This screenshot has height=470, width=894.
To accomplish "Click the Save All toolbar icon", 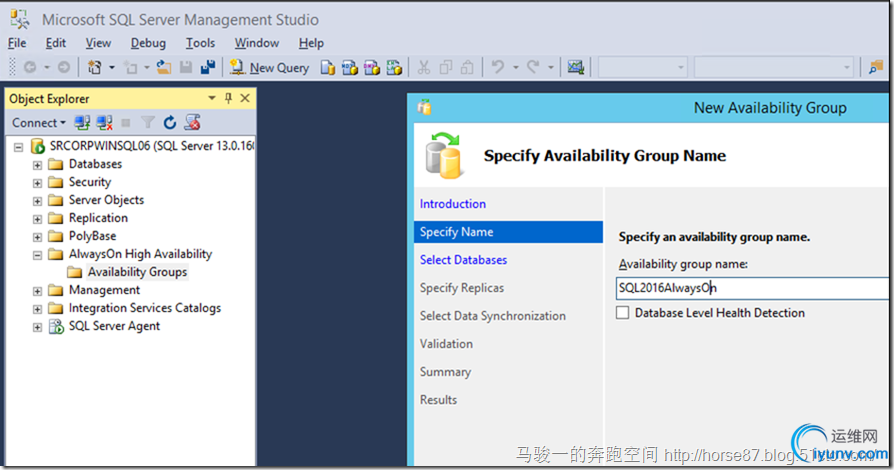I will (208, 68).
